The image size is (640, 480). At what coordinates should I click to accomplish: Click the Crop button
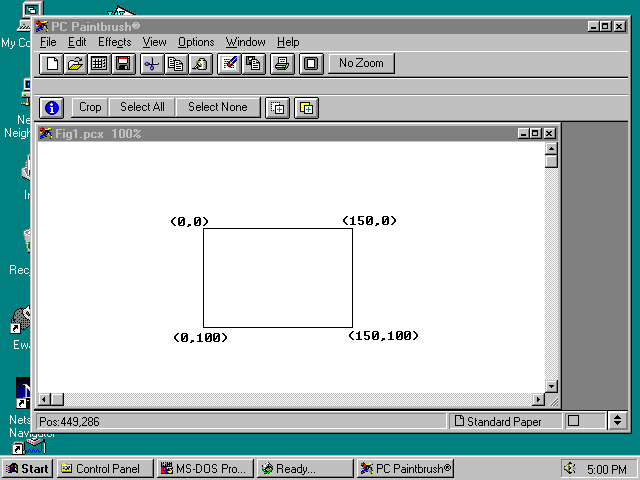(x=90, y=107)
